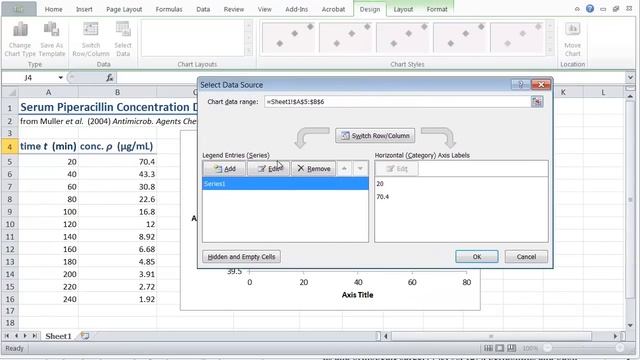
Task: Select the first chart style thumbnail
Action: (x=289, y=37)
